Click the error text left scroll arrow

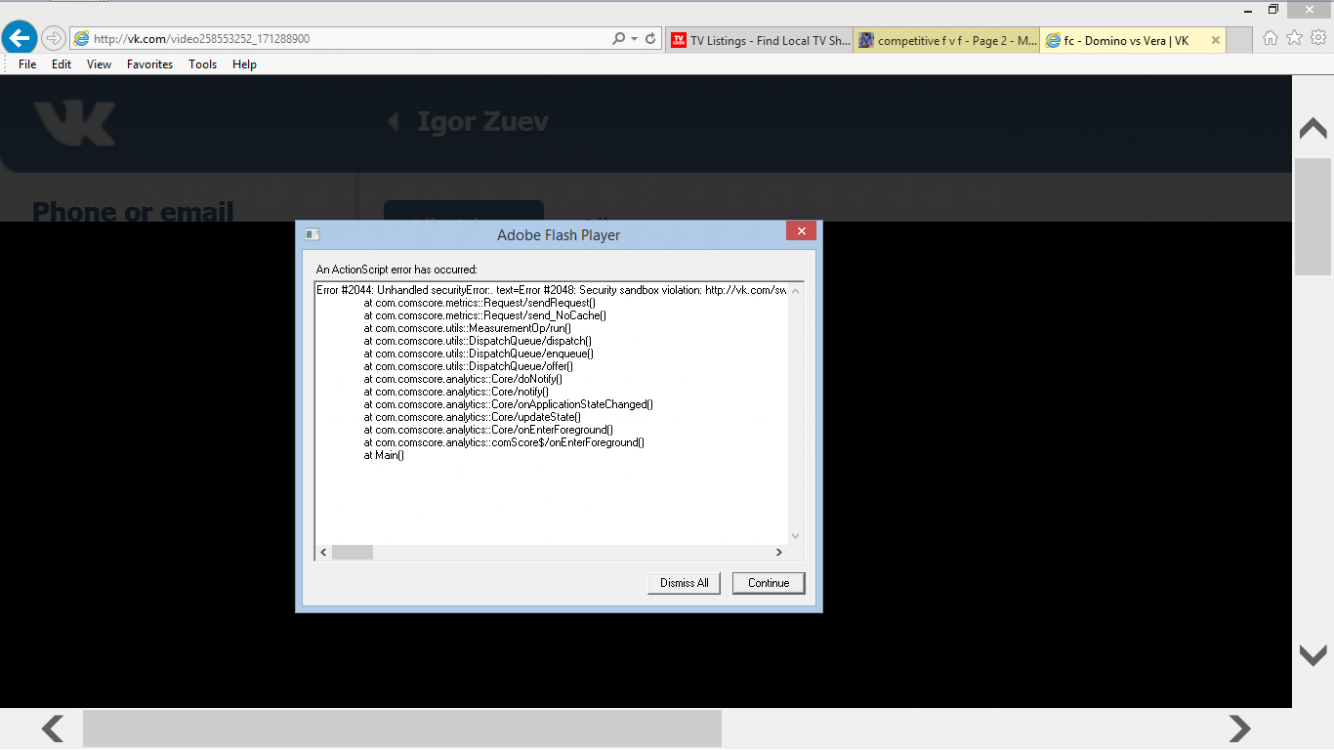tap(323, 552)
